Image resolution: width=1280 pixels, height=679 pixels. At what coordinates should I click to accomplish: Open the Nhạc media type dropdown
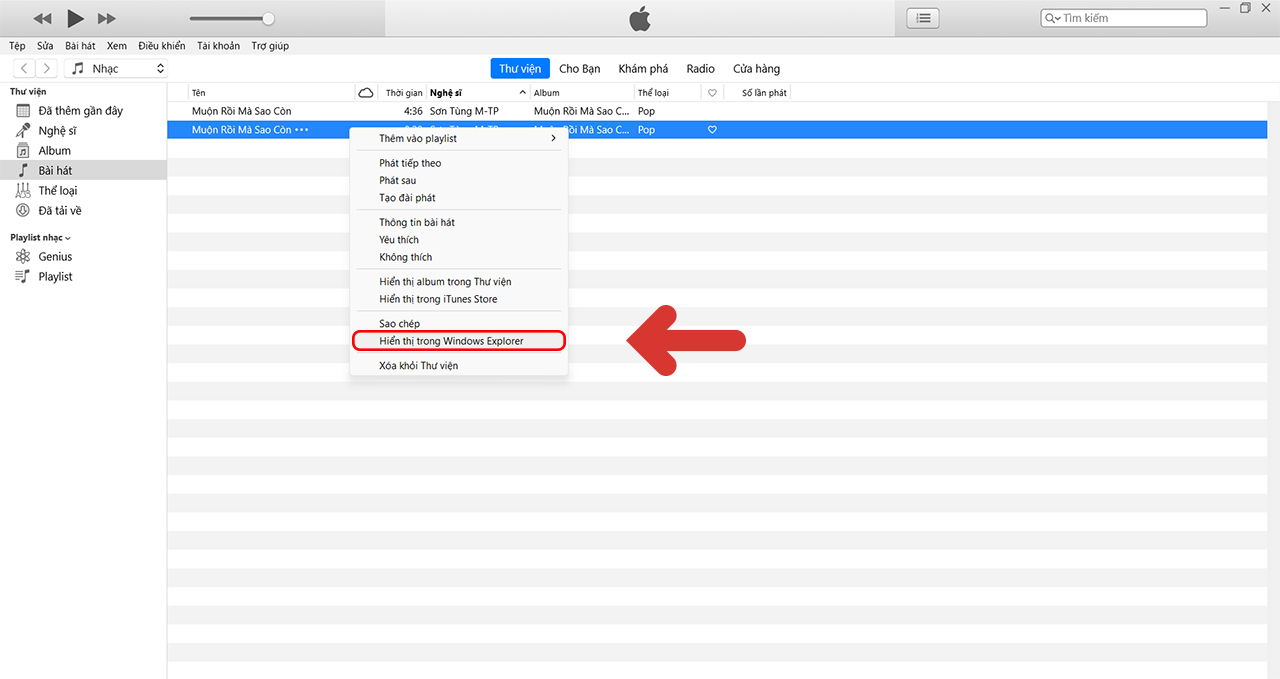click(116, 69)
